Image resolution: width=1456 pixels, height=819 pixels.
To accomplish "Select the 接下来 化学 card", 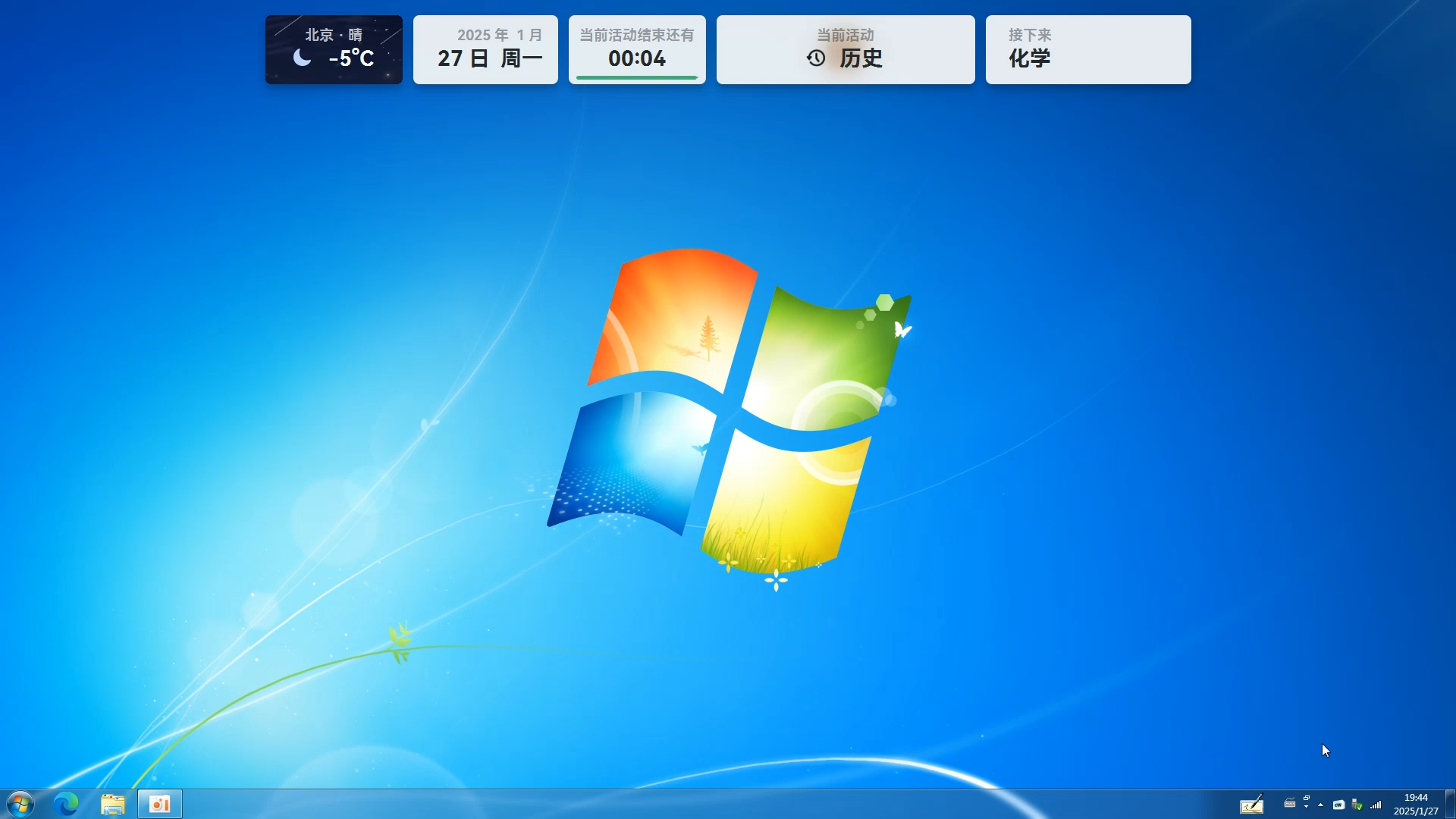I will point(1087,49).
